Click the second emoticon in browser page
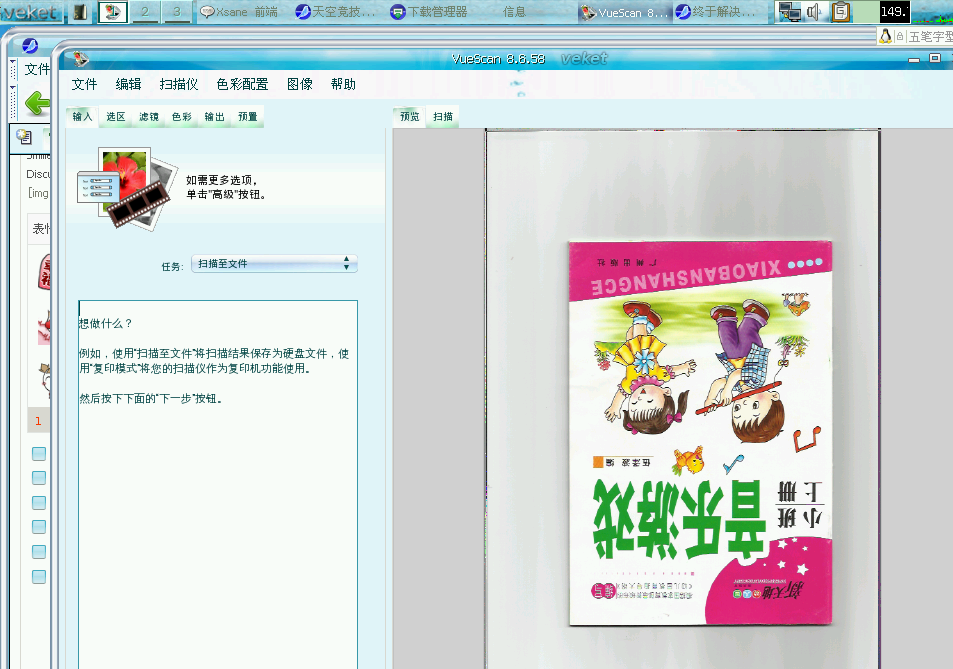Screen dimensions: 953x669 click(44, 328)
